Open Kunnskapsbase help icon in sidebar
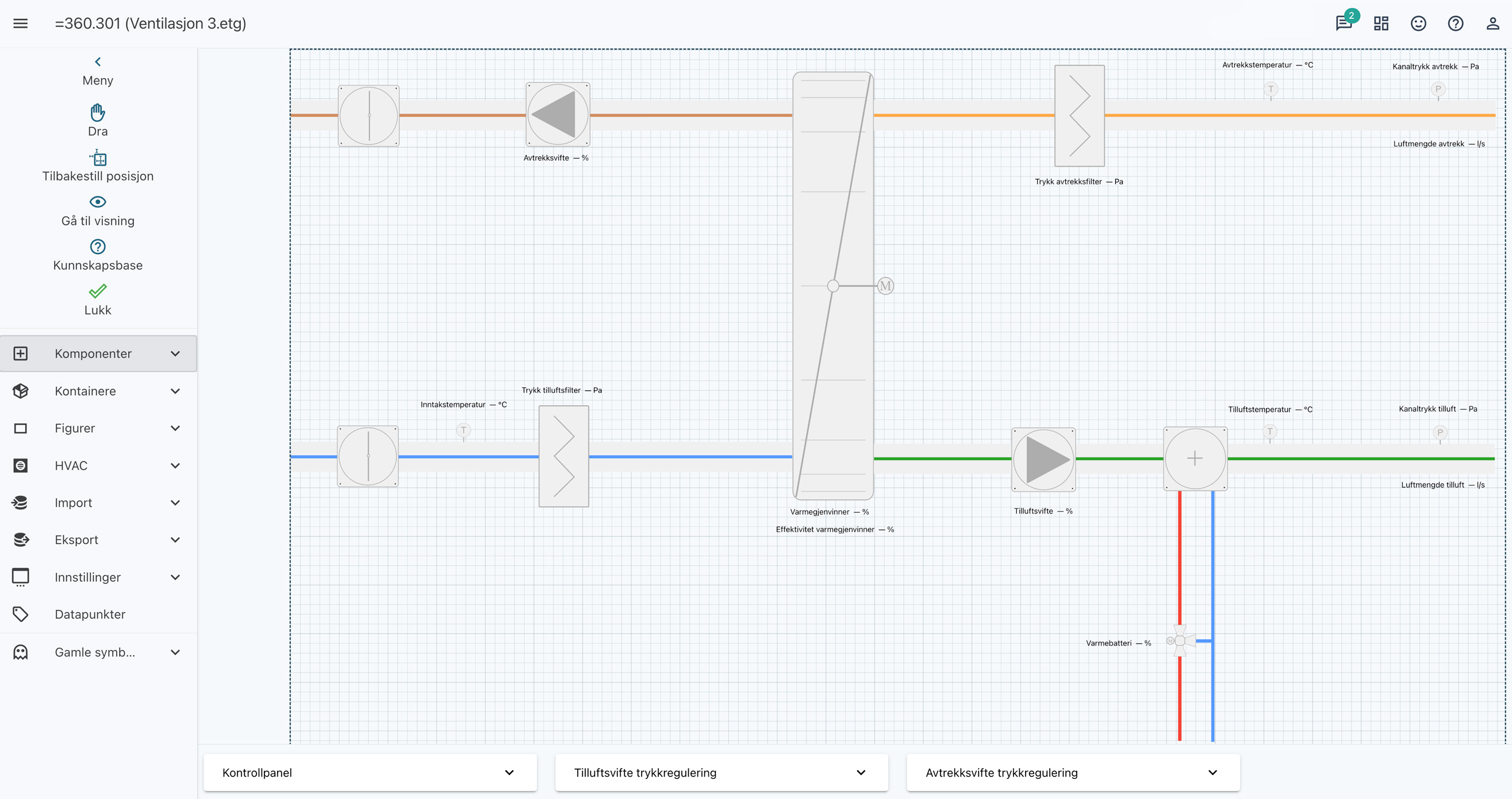The height and width of the screenshot is (799, 1512). click(x=97, y=247)
